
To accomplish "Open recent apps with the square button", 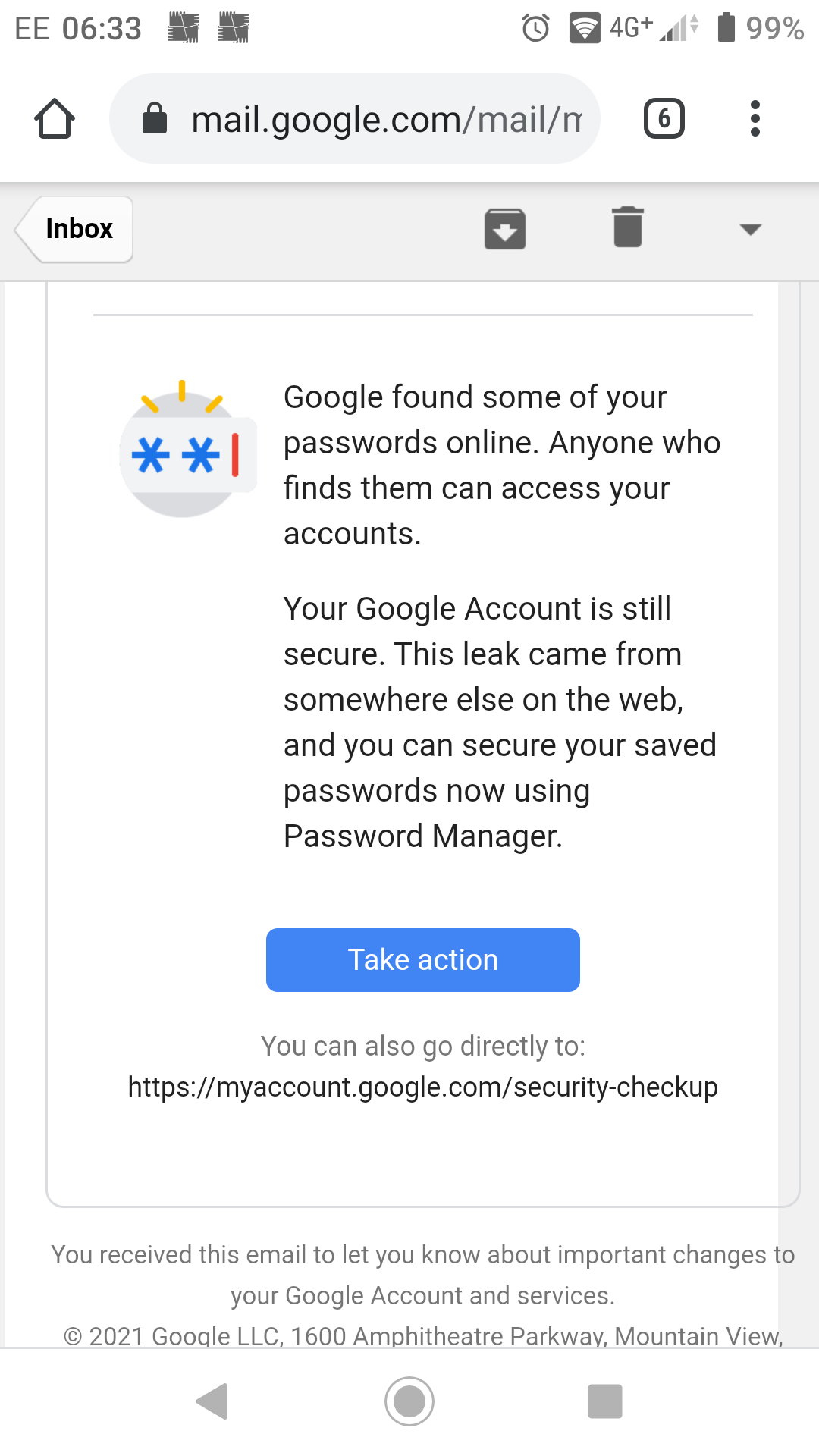I will (605, 1401).
